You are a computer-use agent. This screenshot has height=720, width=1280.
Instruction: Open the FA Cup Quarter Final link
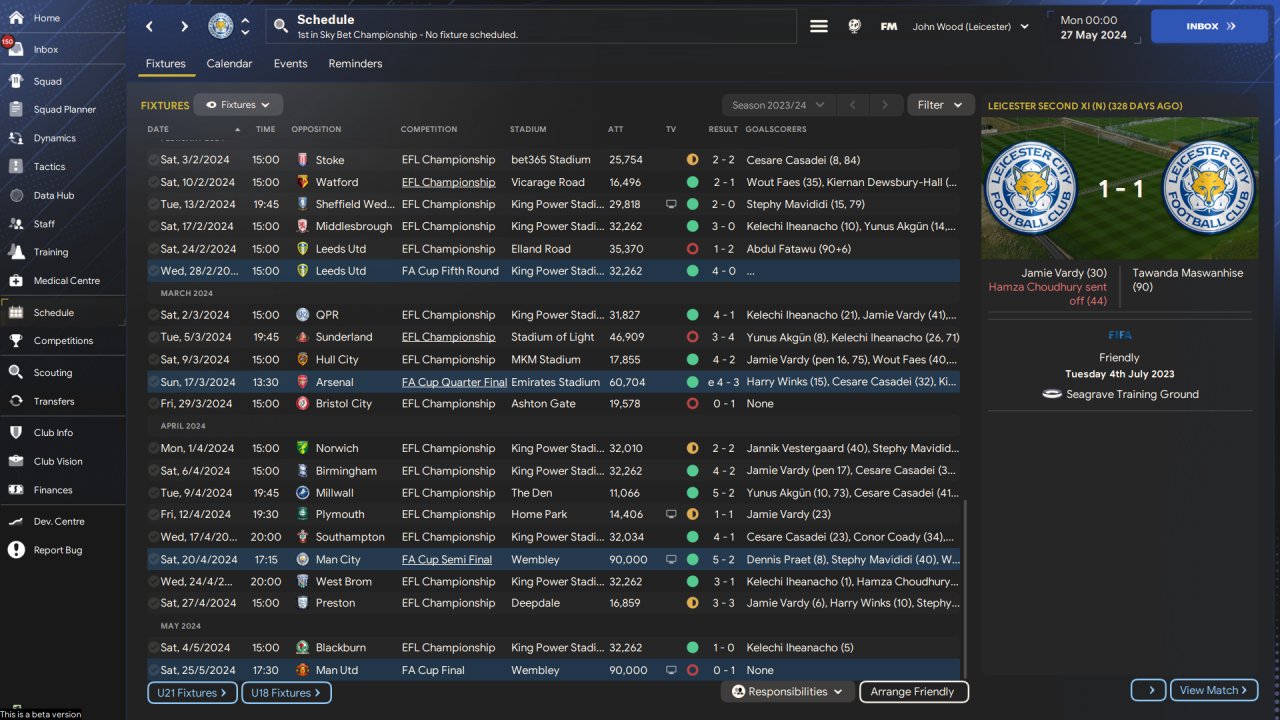click(x=454, y=382)
